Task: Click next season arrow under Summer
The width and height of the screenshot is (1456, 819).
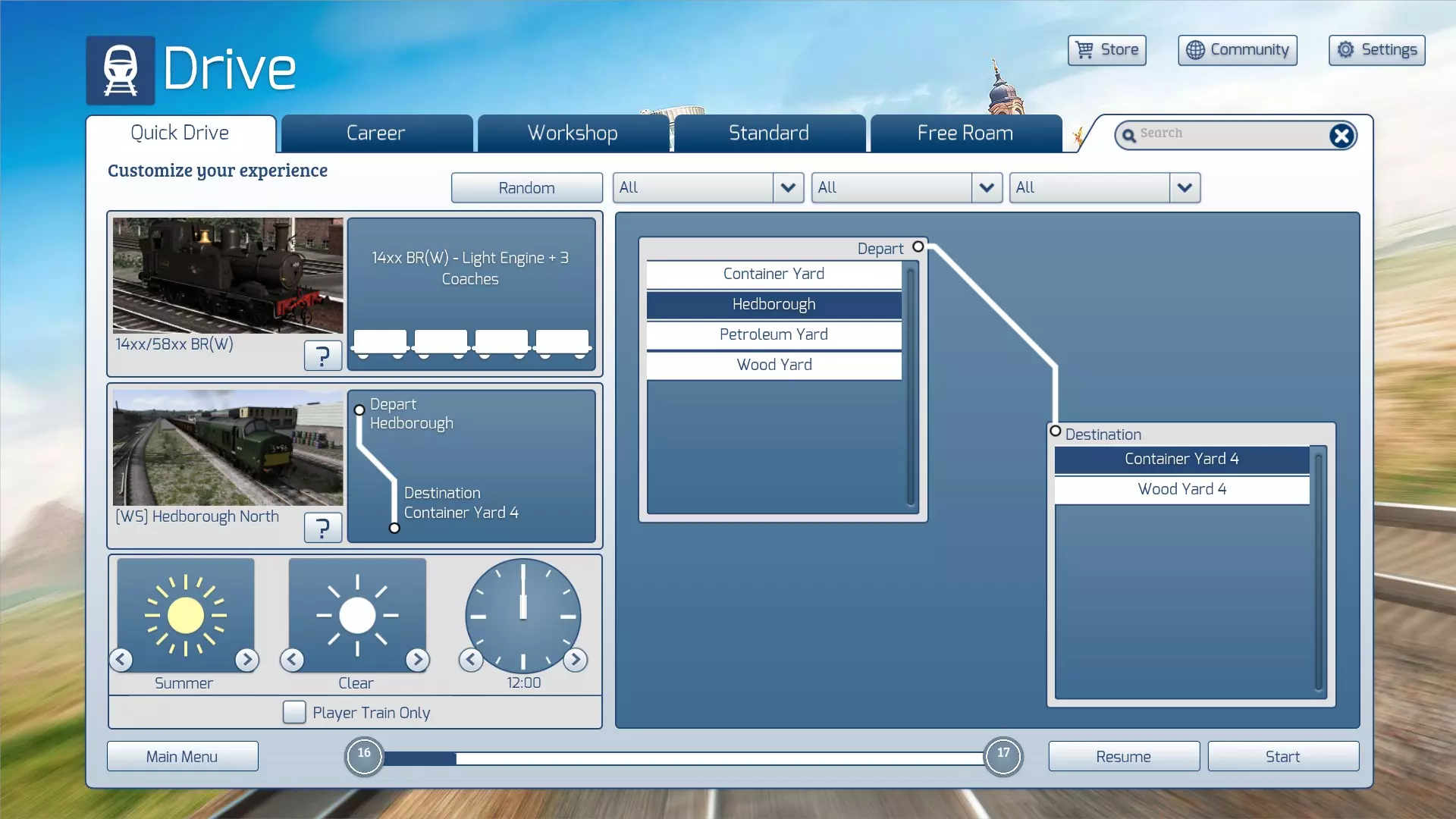Action: [246, 660]
